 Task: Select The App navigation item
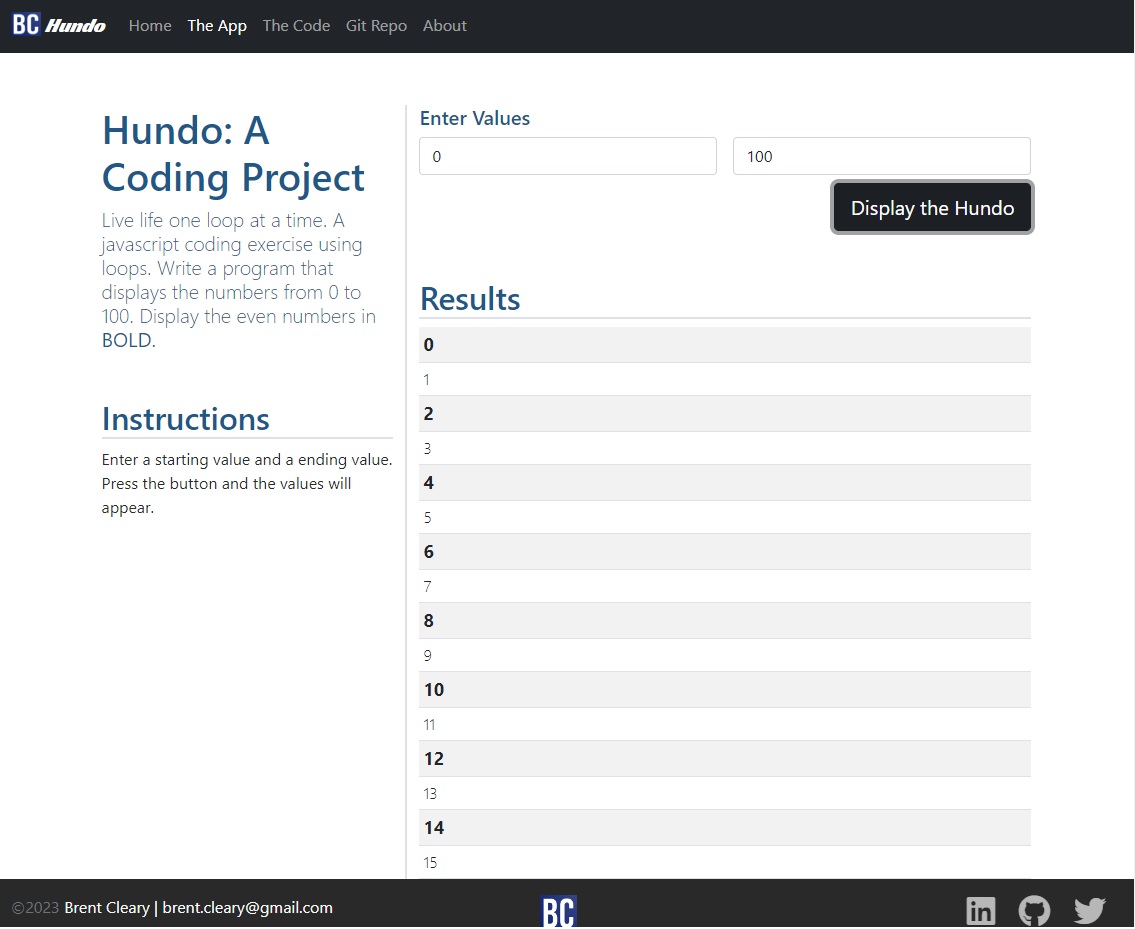point(217,26)
